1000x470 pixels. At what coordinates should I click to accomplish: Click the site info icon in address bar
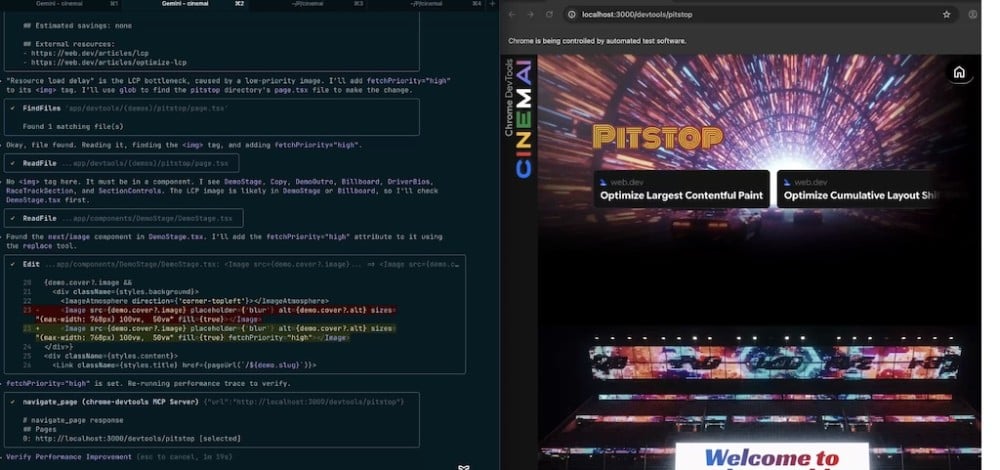point(571,15)
